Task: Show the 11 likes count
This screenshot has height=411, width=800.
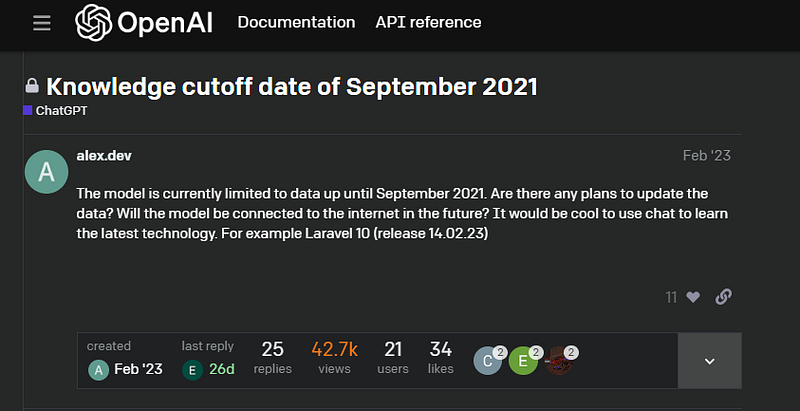Action: [x=671, y=297]
